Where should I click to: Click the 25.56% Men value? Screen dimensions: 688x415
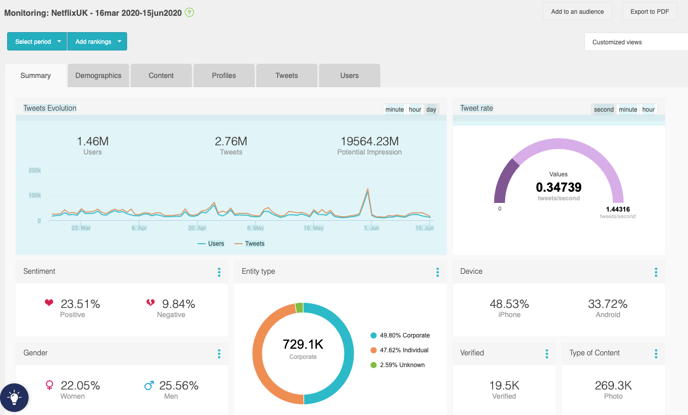(179, 386)
